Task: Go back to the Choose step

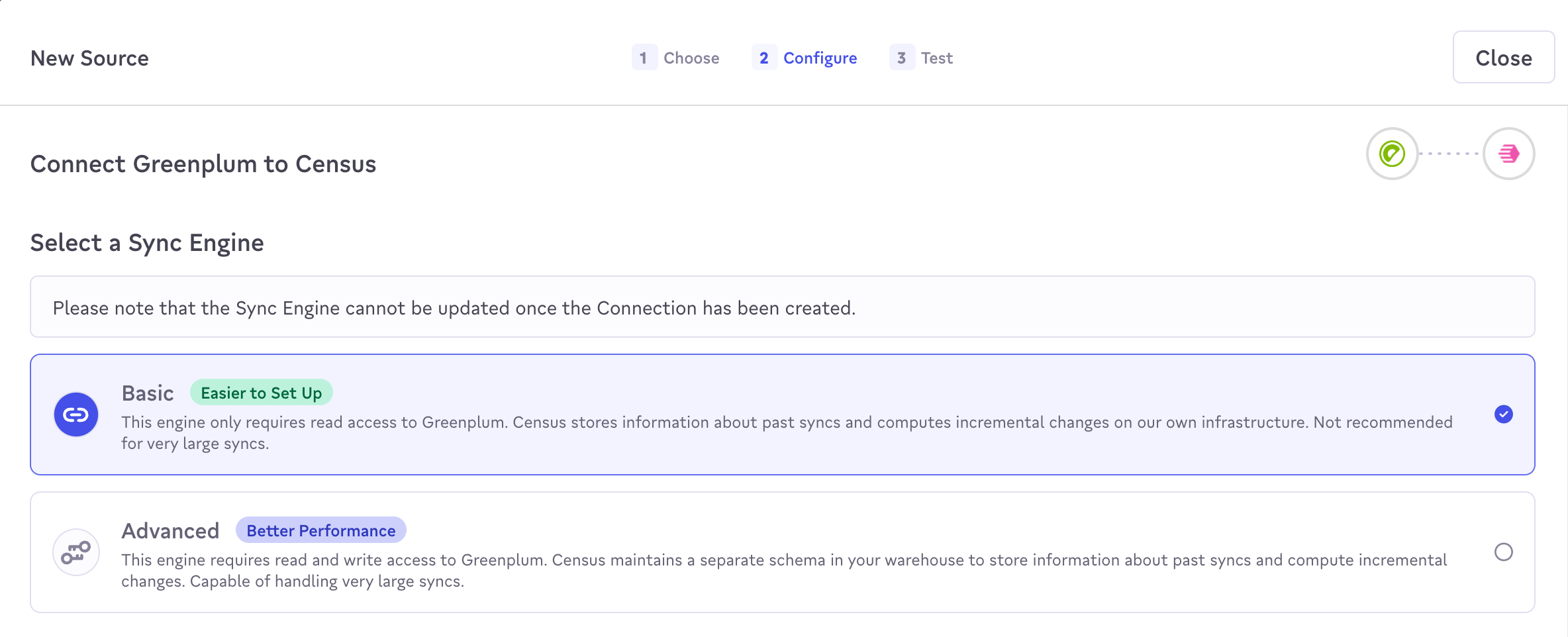Action: pyautogui.click(x=691, y=58)
